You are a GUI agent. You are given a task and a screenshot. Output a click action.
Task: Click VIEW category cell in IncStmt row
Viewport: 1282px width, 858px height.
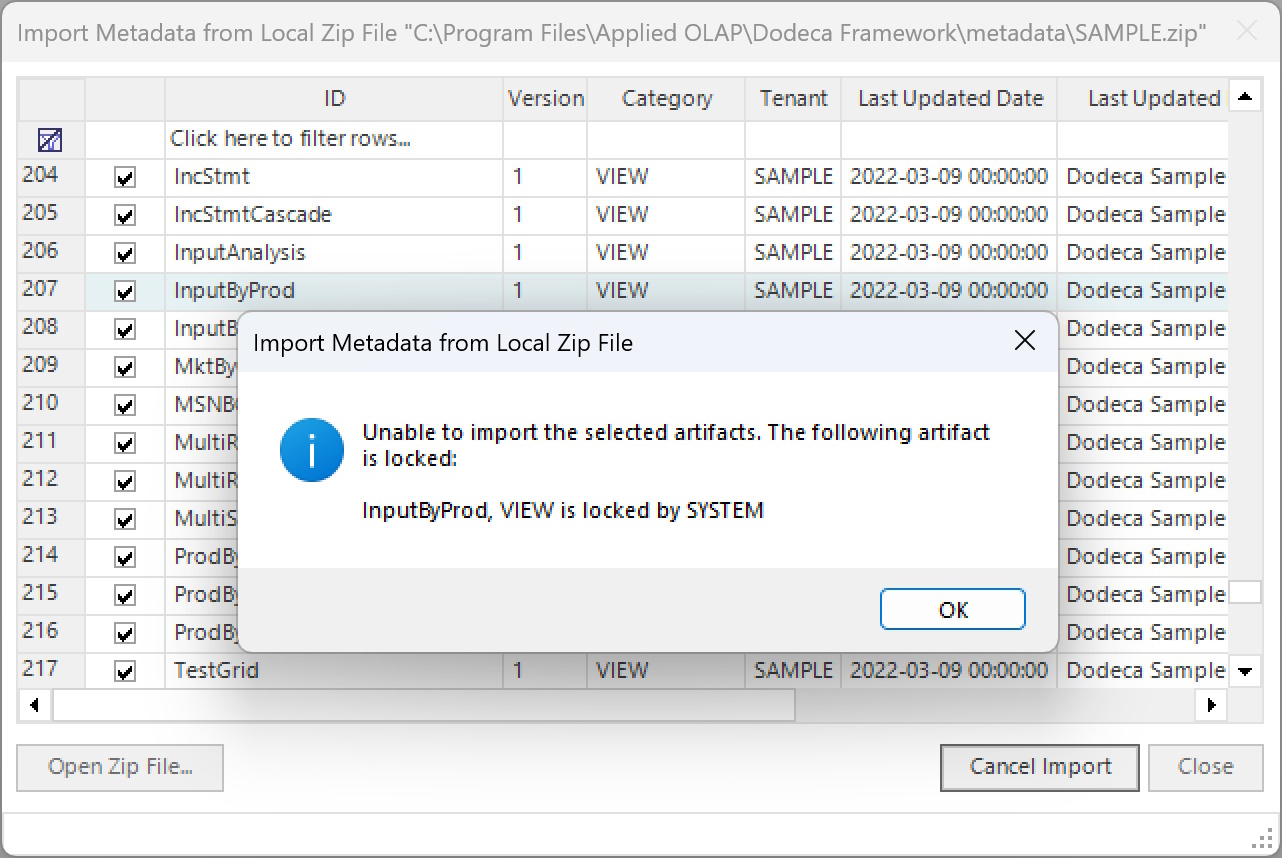[666, 177]
